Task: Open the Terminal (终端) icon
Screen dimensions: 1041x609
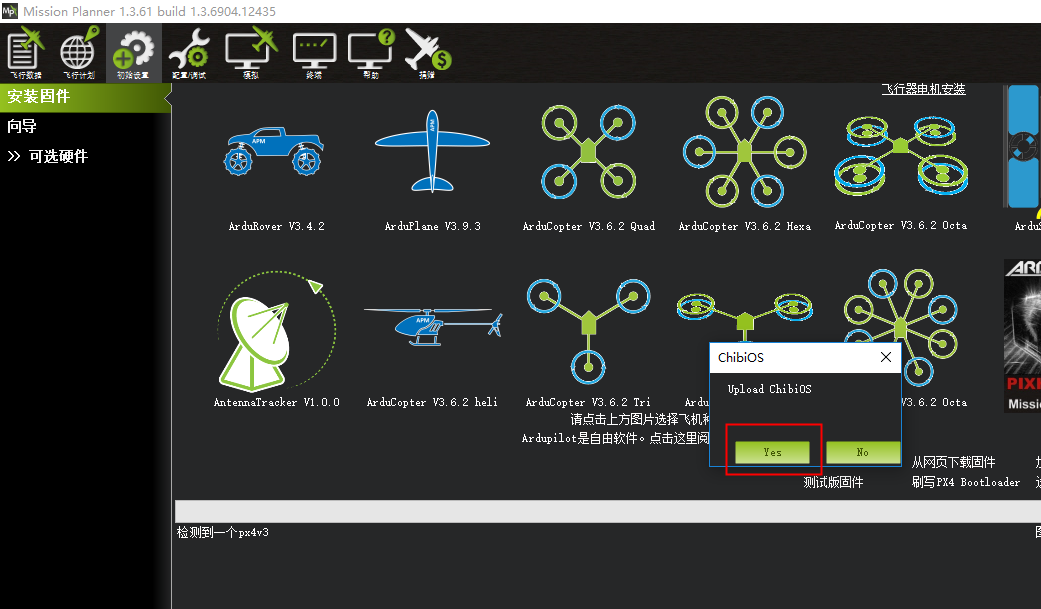Action: (314, 52)
